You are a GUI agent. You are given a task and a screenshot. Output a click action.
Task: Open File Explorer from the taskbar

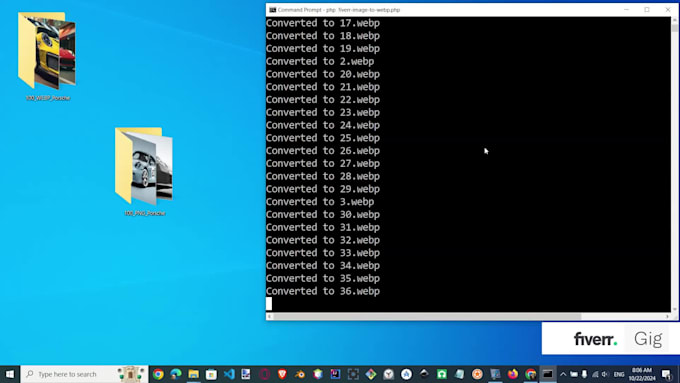(x=193, y=374)
